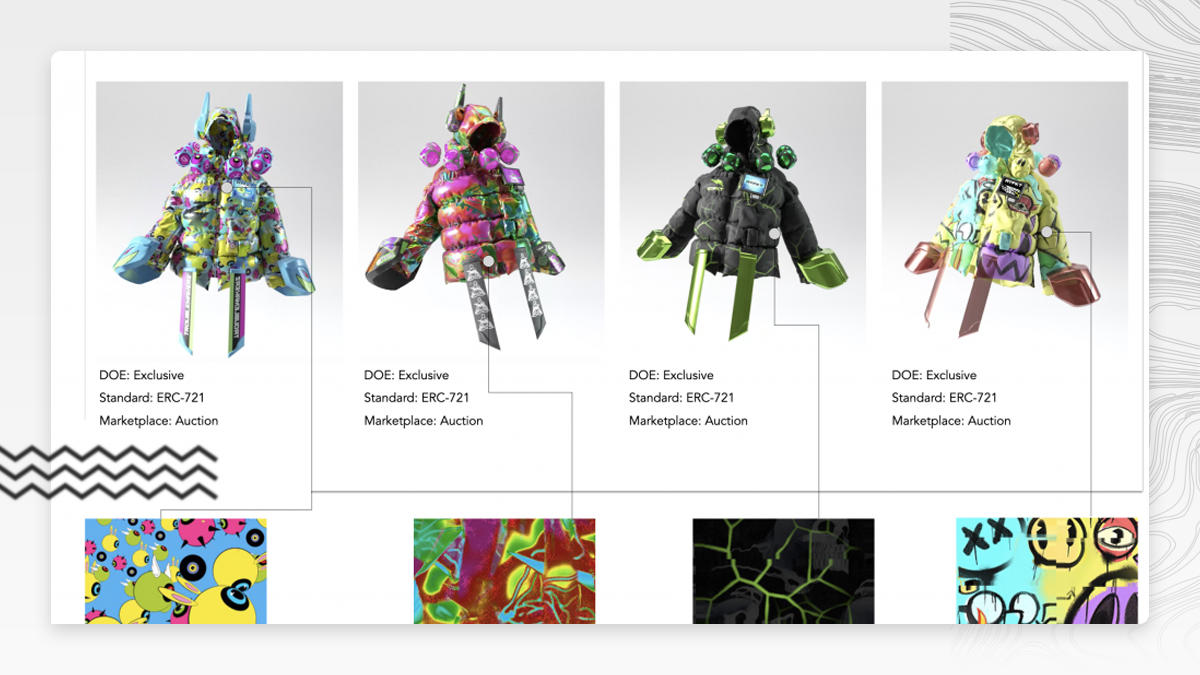1200x675 pixels.
Task: Click 'Marketplace: Auction' under the pastel yellow jacket
Action: pyautogui.click(x=951, y=421)
